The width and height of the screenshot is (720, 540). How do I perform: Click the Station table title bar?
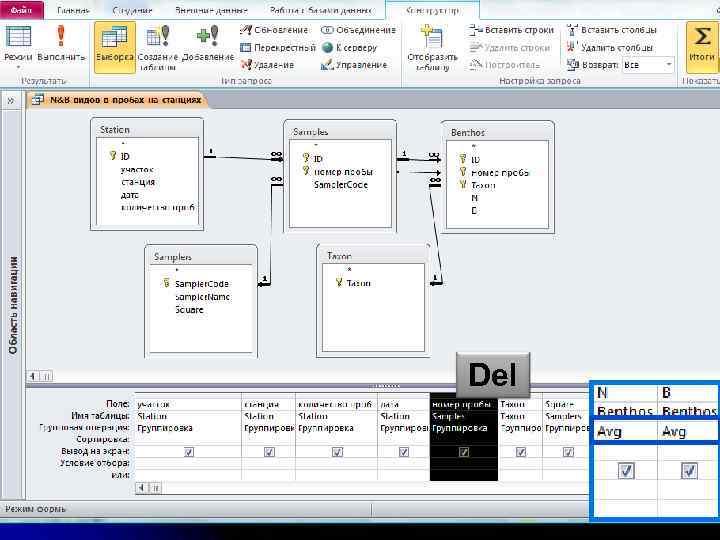(x=147, y=129)
